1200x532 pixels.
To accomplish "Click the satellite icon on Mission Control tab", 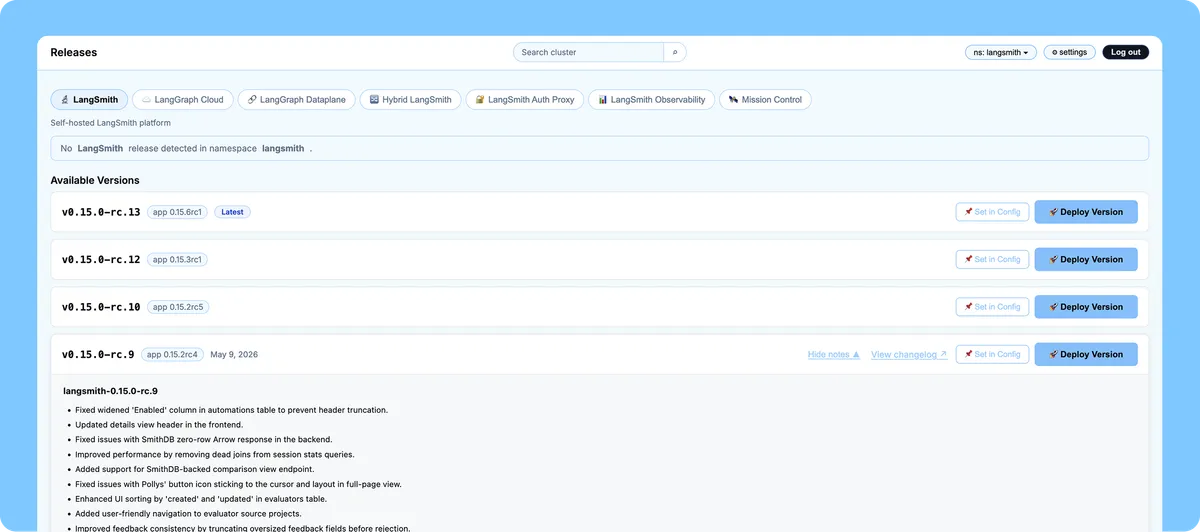I will [733, 100].
